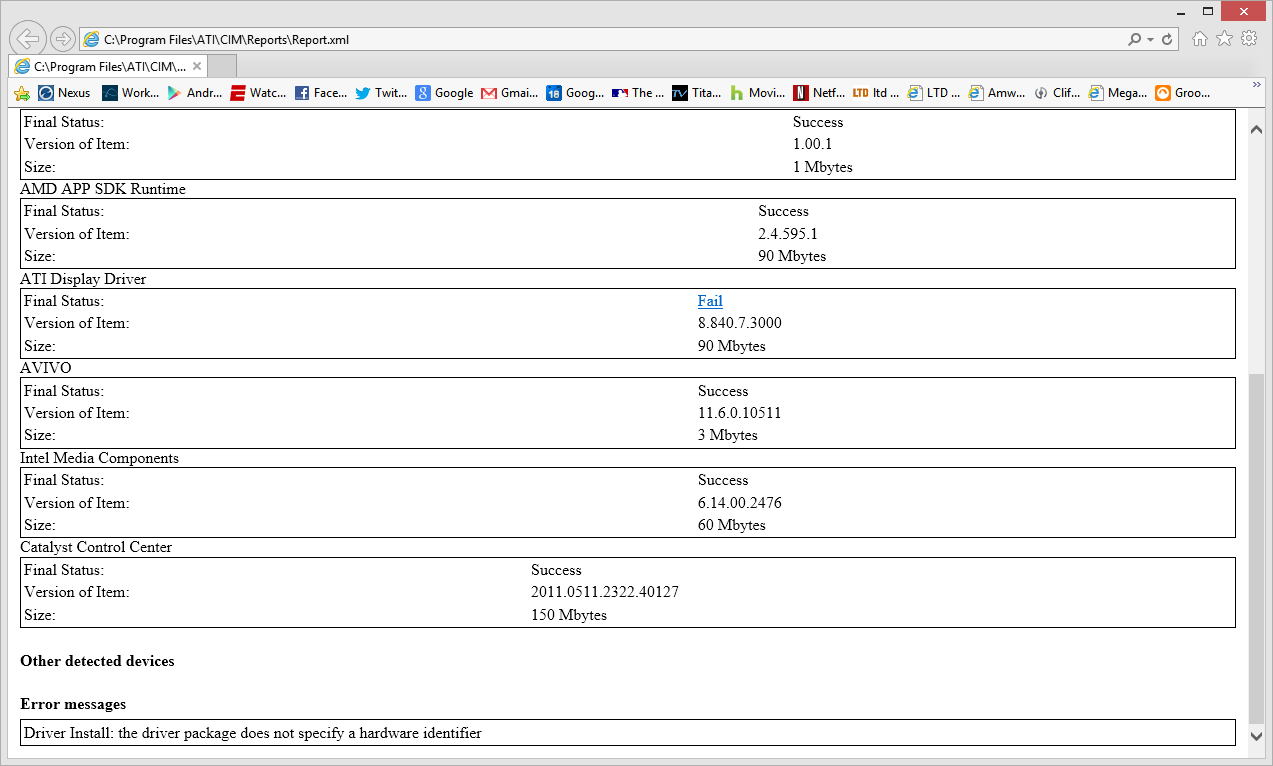Click the '150 Mbytes' size value

(569, 615)
